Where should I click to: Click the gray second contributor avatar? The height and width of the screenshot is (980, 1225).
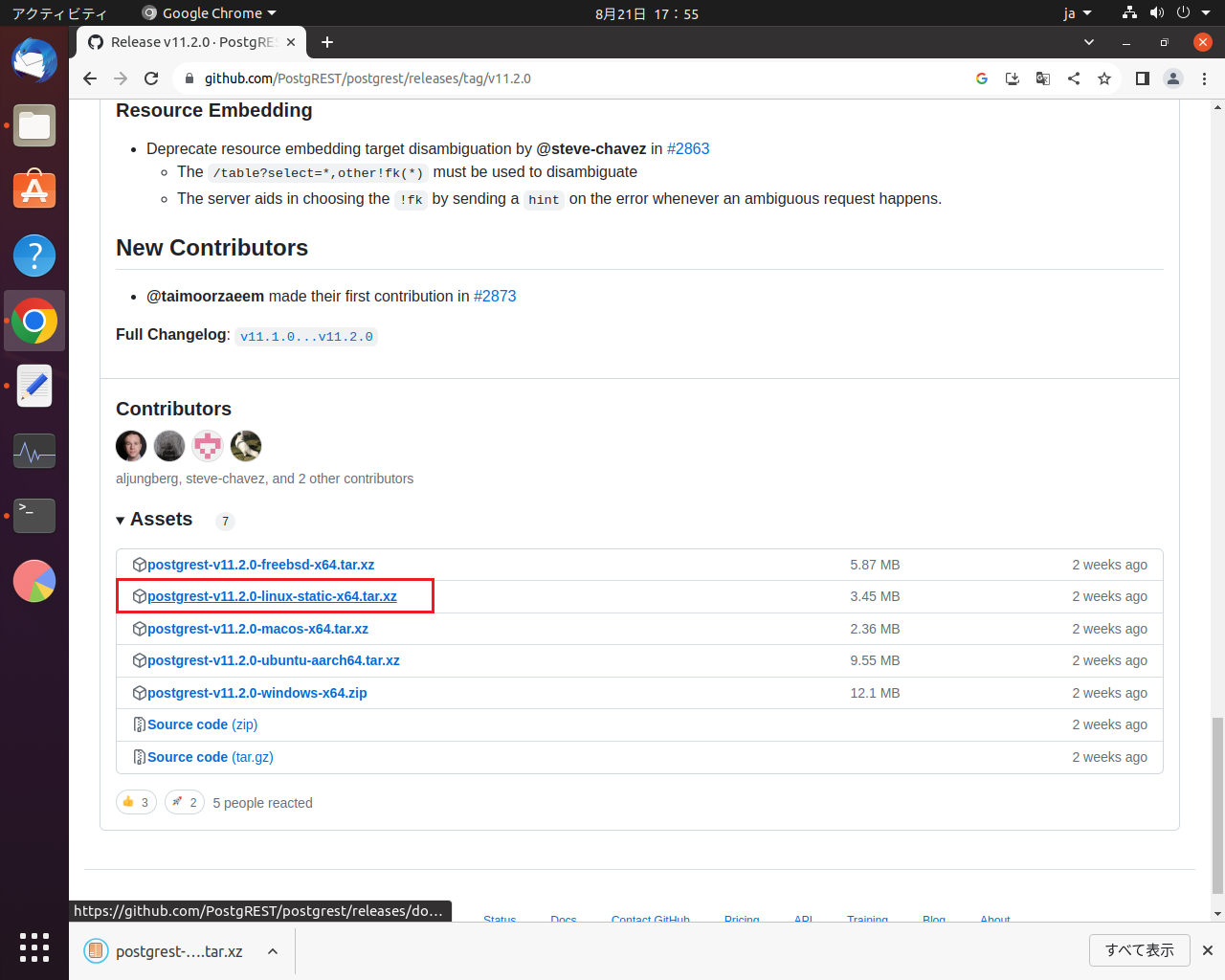coord(169,446)
